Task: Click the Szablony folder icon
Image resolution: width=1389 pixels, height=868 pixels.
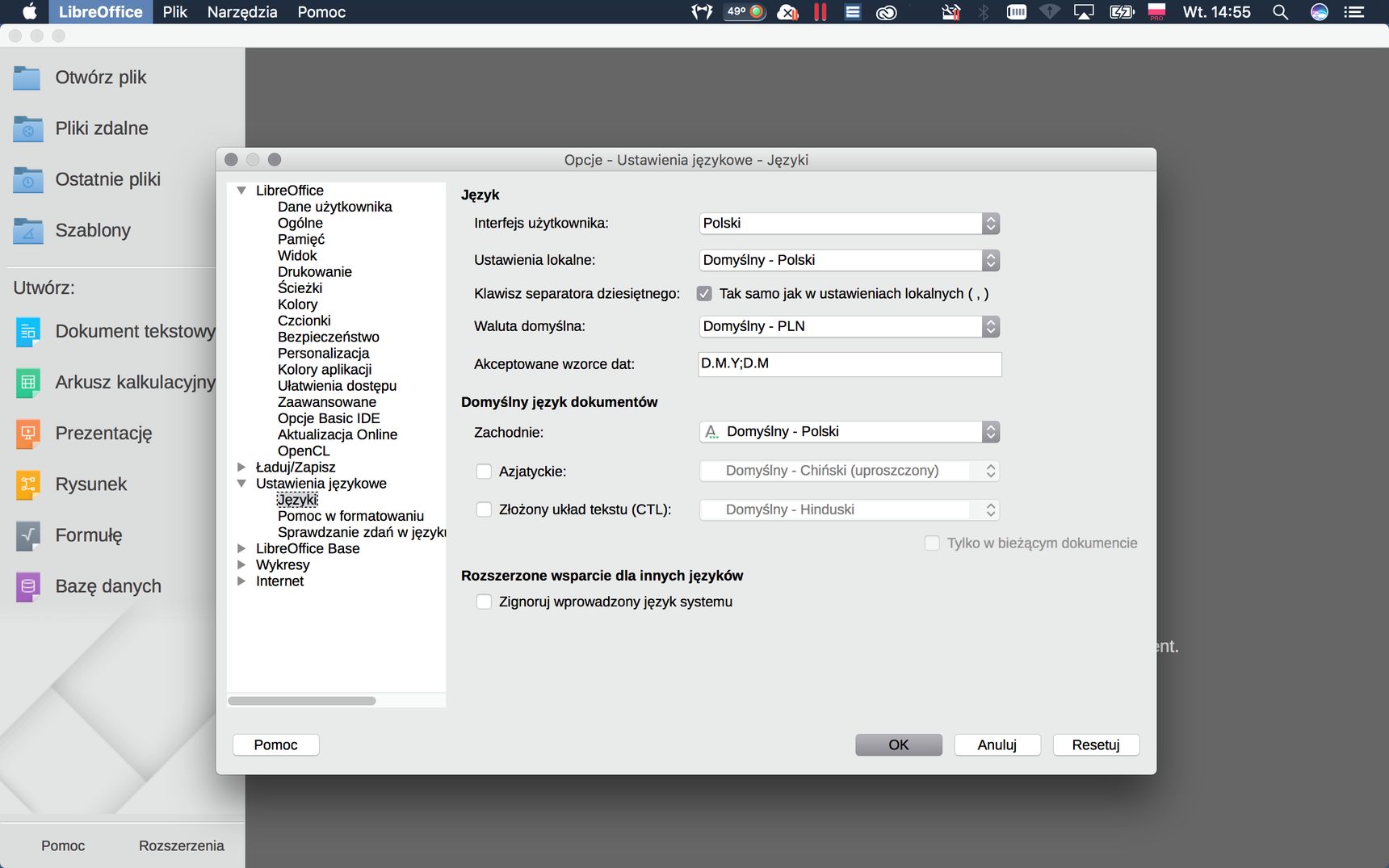Action: point(27,230)
